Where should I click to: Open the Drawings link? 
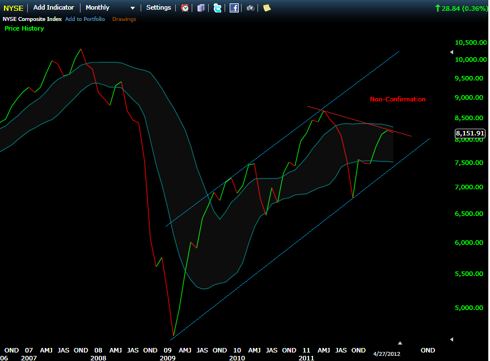124,19
